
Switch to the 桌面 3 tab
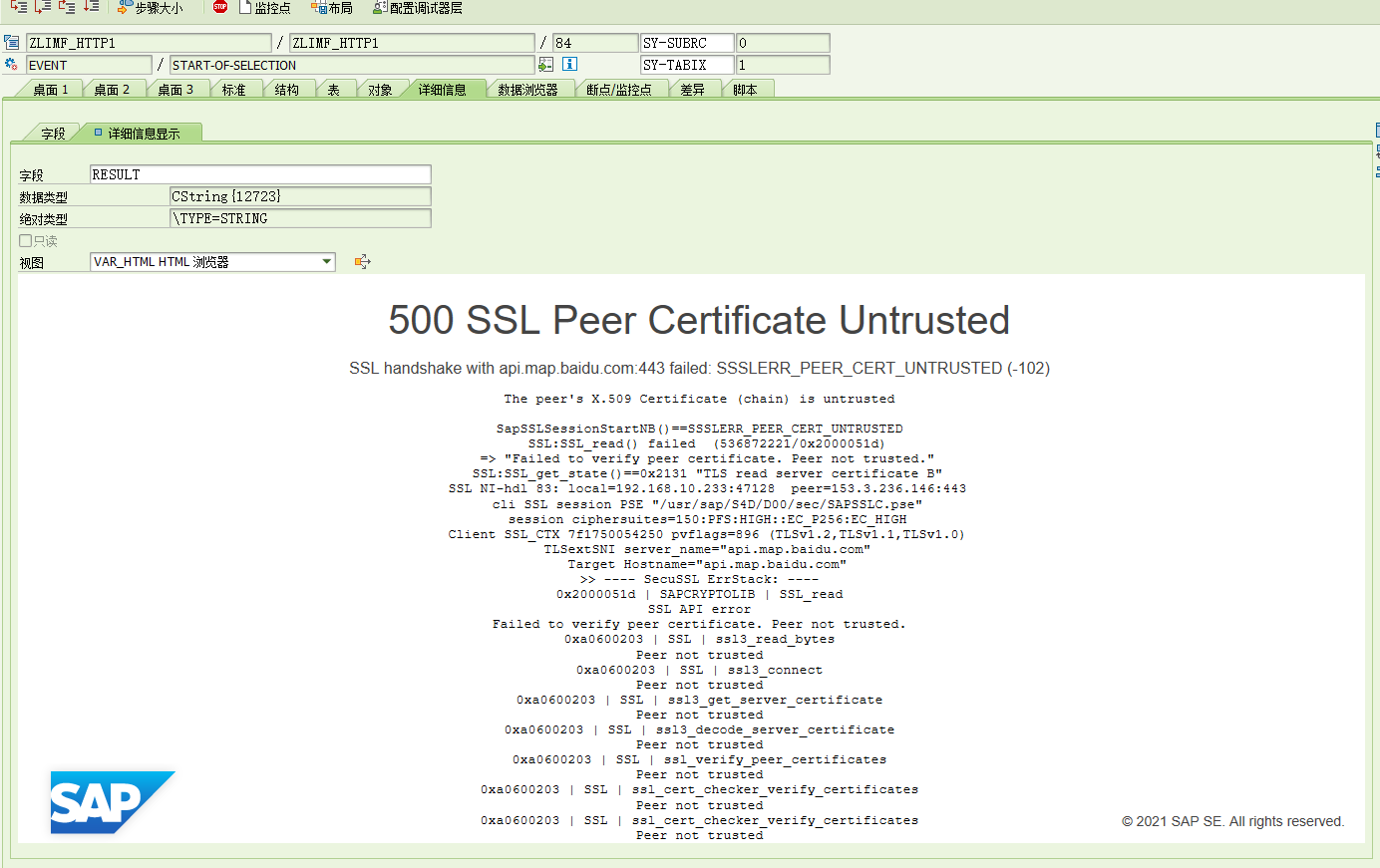[175, 90]
